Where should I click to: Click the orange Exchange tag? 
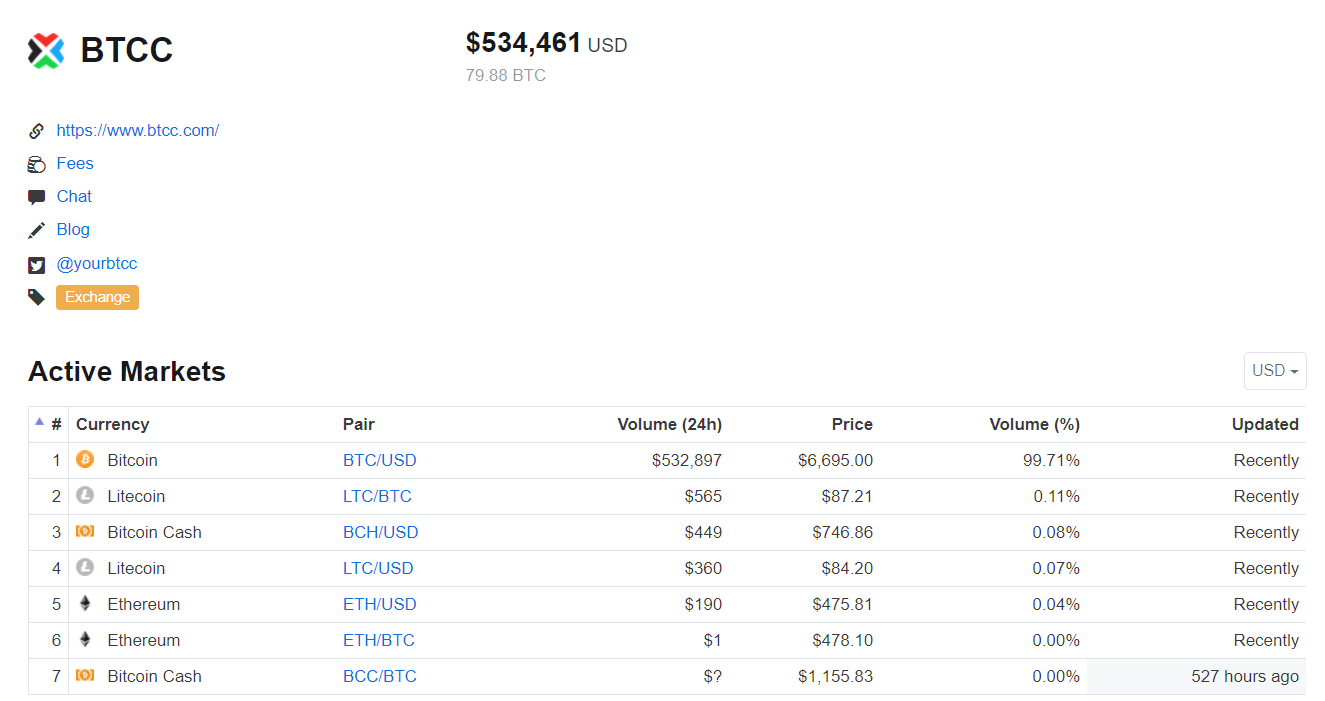(97, 297)
